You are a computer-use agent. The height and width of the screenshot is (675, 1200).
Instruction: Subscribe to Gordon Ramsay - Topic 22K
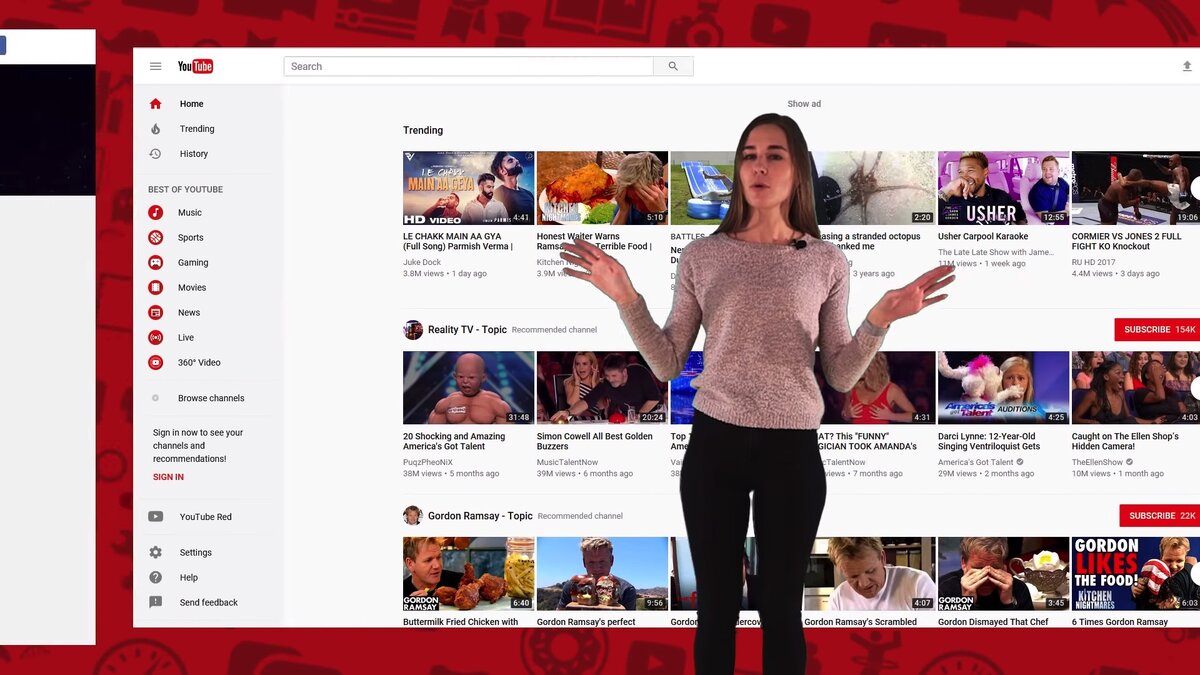click(1160, 516)
